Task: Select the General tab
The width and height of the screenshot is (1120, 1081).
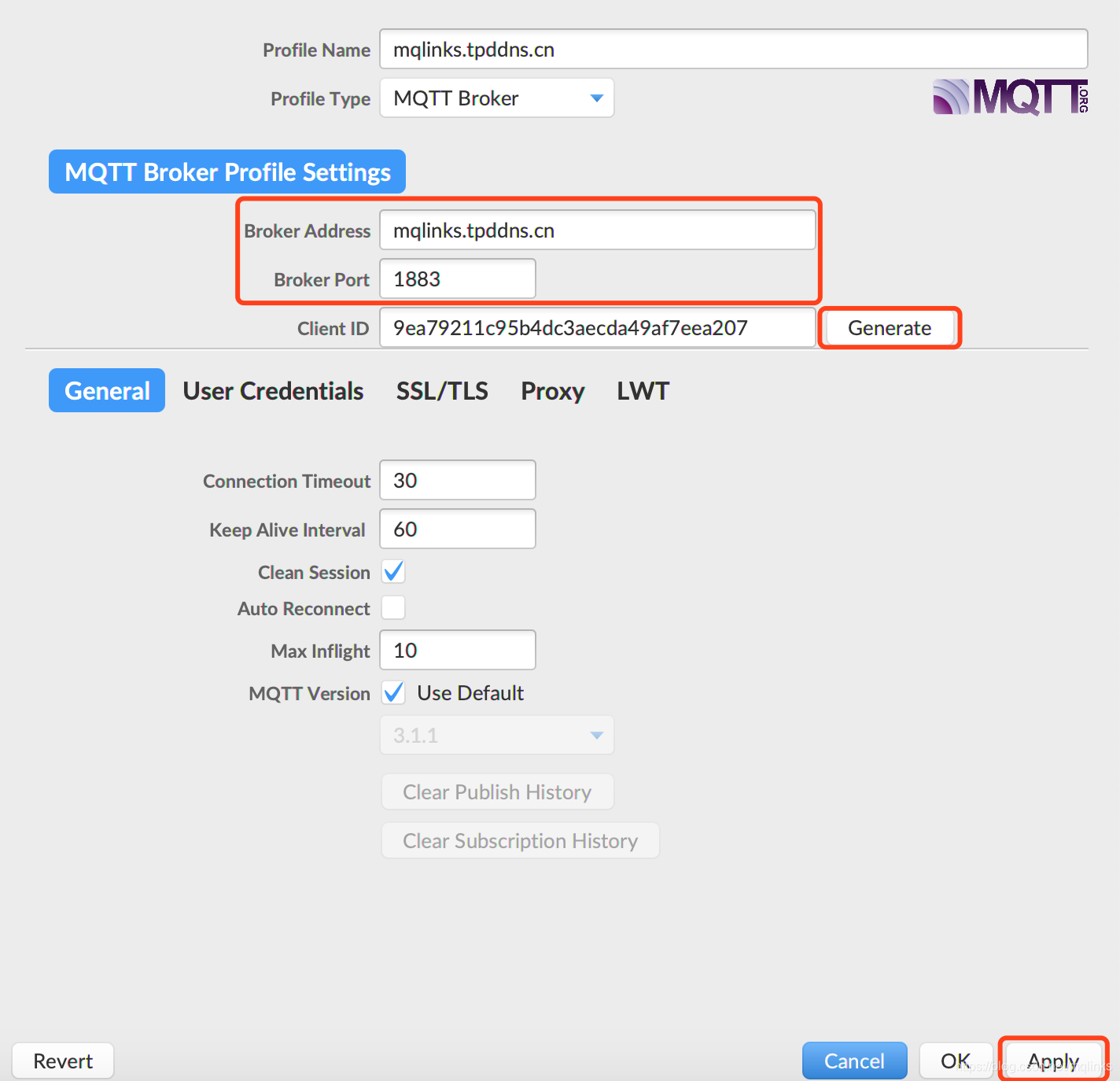Action: click(x=107, y=391)
